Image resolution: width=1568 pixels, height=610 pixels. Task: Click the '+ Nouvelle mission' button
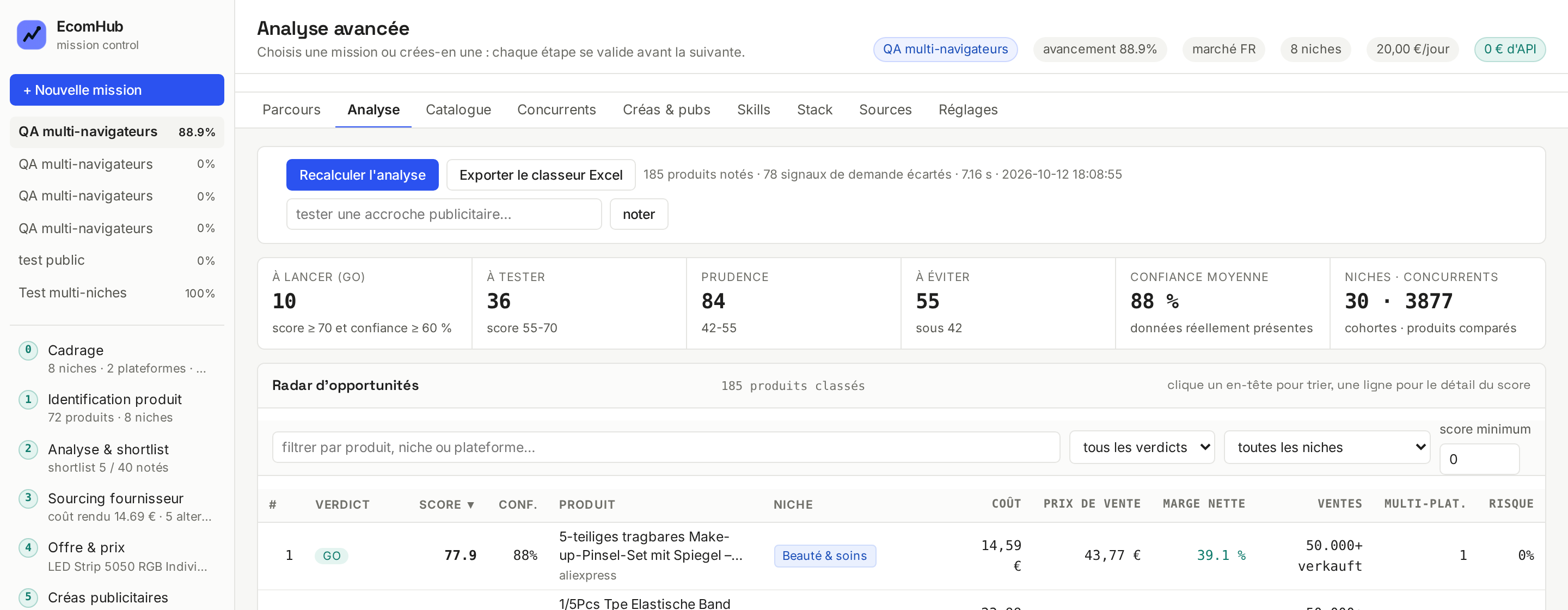(117, 90)
